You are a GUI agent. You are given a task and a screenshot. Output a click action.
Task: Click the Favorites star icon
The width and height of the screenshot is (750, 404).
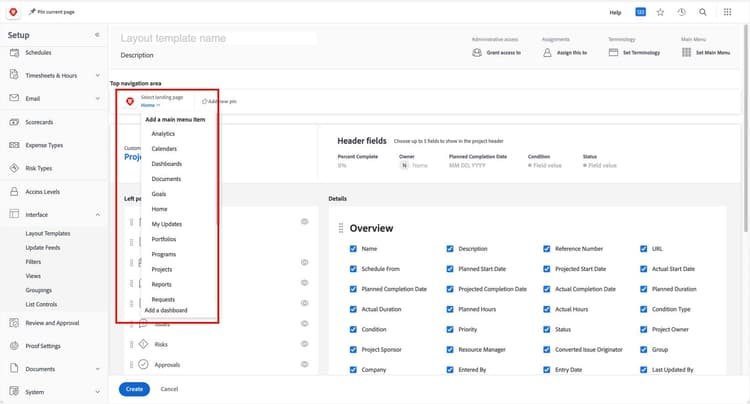pos(660,12)
